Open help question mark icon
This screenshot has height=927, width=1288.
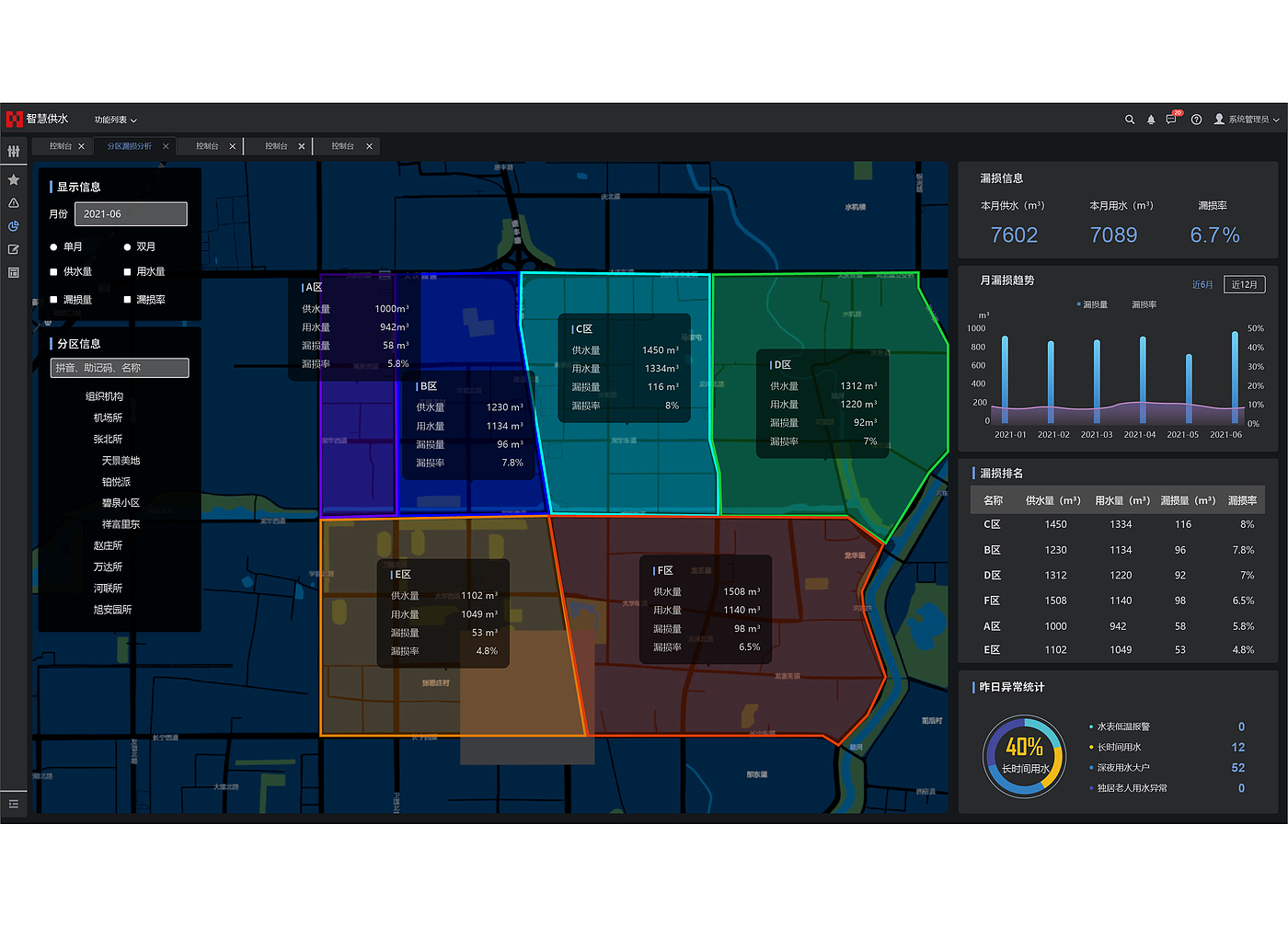1196,120
